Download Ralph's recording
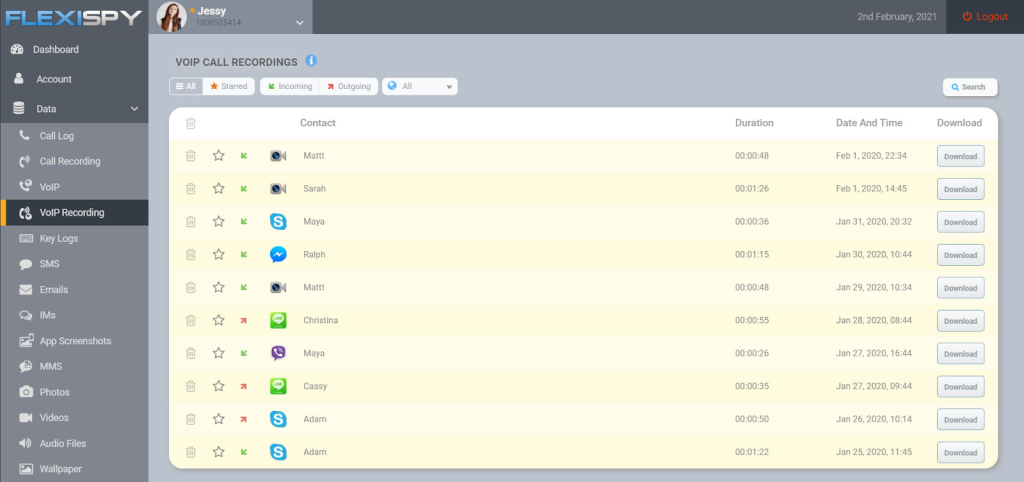 pyautogui.click(x=961, y=255)
